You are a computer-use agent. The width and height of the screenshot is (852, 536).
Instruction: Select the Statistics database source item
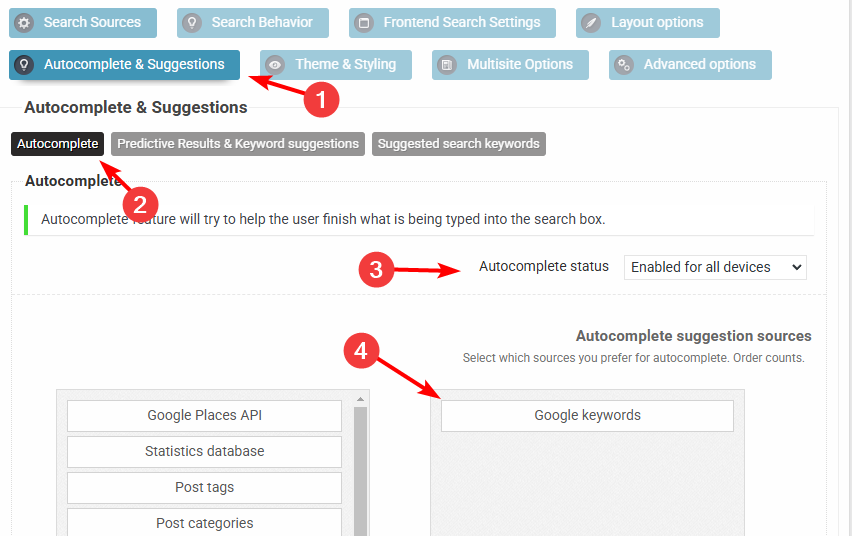204,452
